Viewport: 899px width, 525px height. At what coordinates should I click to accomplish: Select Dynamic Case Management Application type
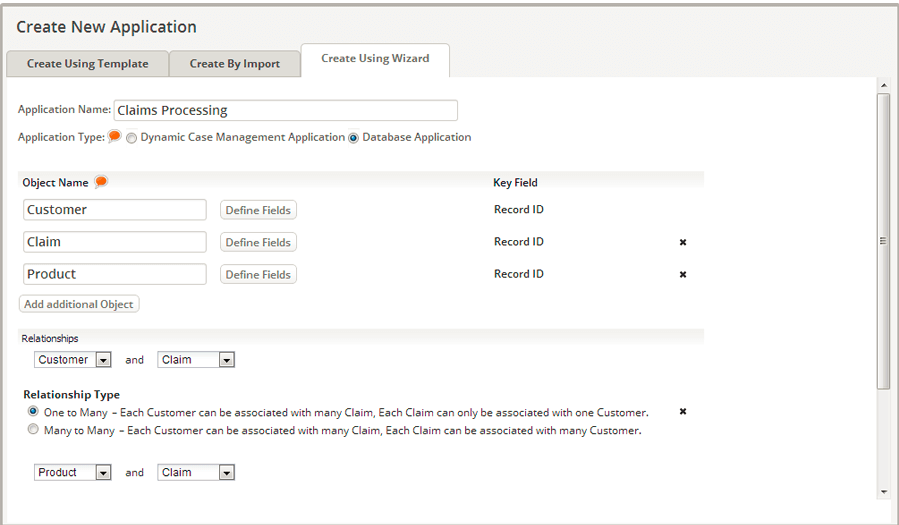click(132, 138)
